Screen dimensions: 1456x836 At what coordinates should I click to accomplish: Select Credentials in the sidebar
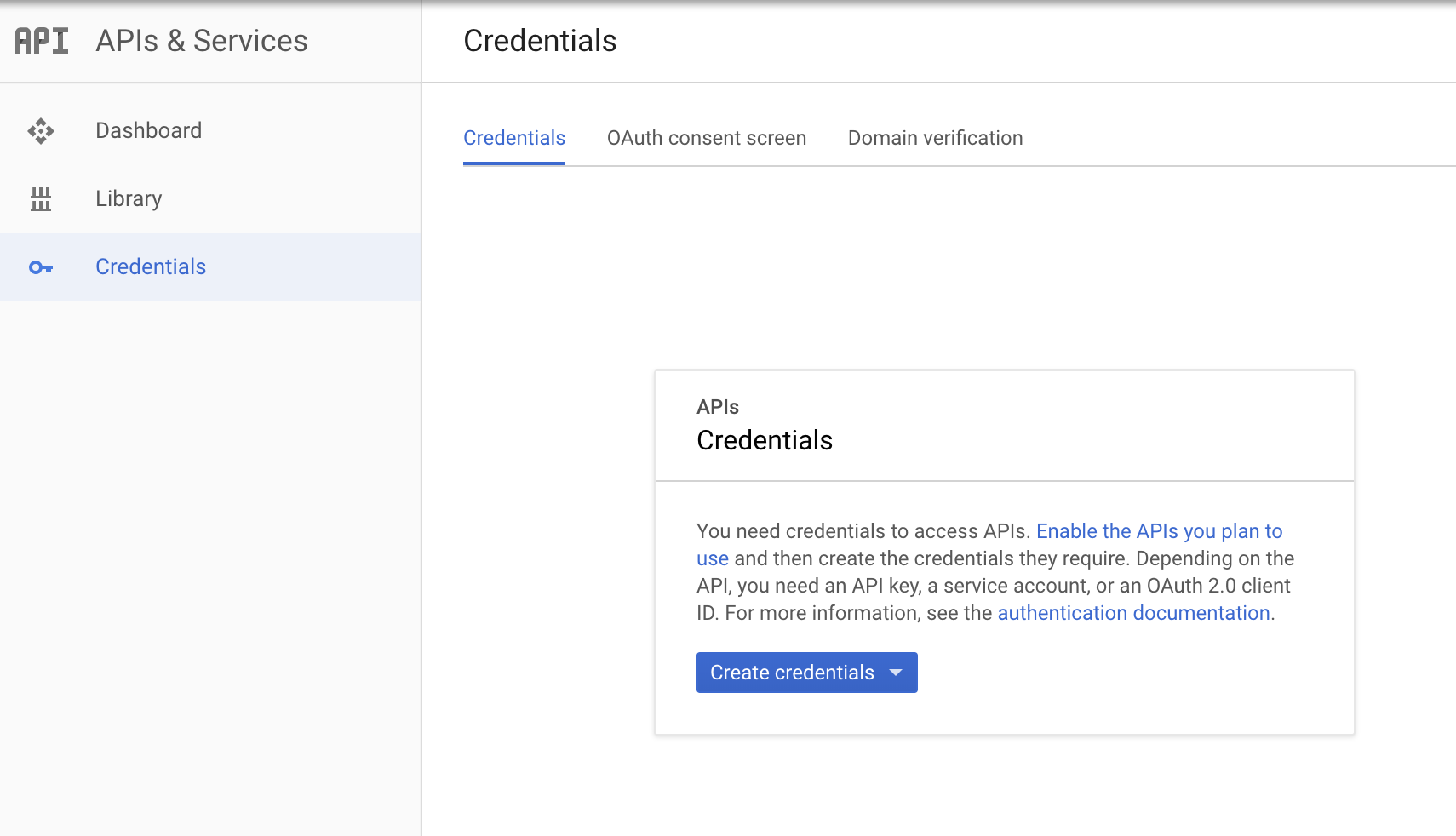click(151, 266)
